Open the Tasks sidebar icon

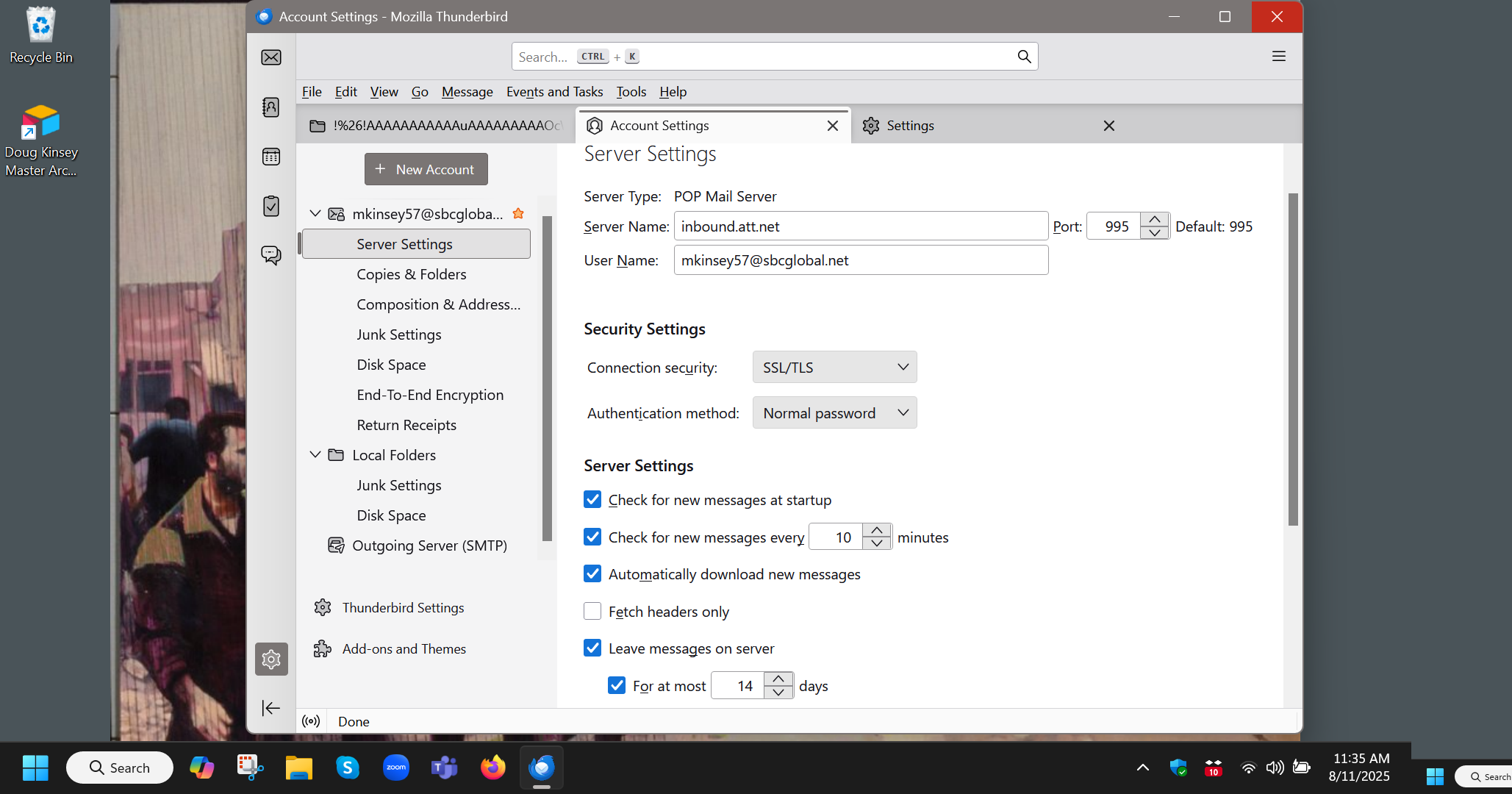coord(271,206)
